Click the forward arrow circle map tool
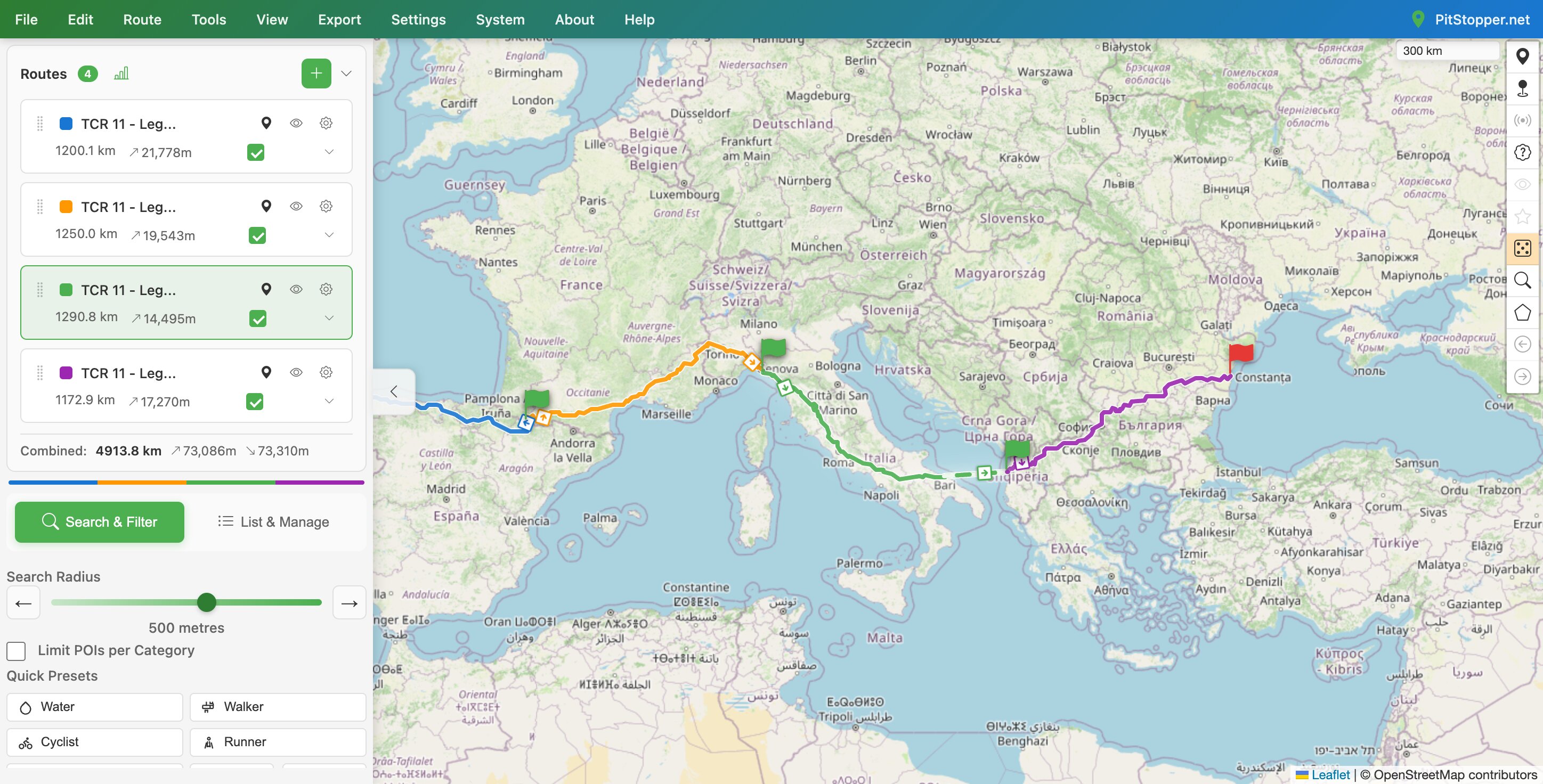The height and width of the screenshot is (784, 1543). click(1522, 376)
